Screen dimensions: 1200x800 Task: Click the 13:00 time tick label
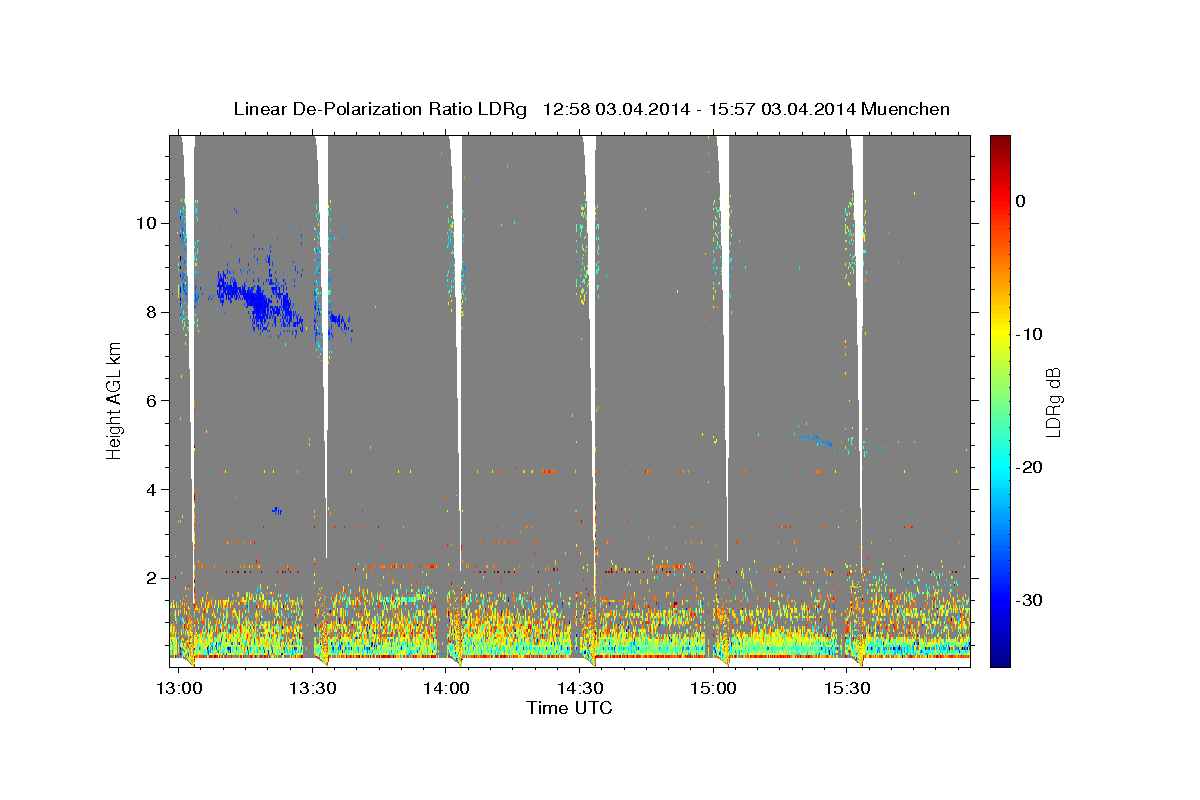(x=178, y=688)
